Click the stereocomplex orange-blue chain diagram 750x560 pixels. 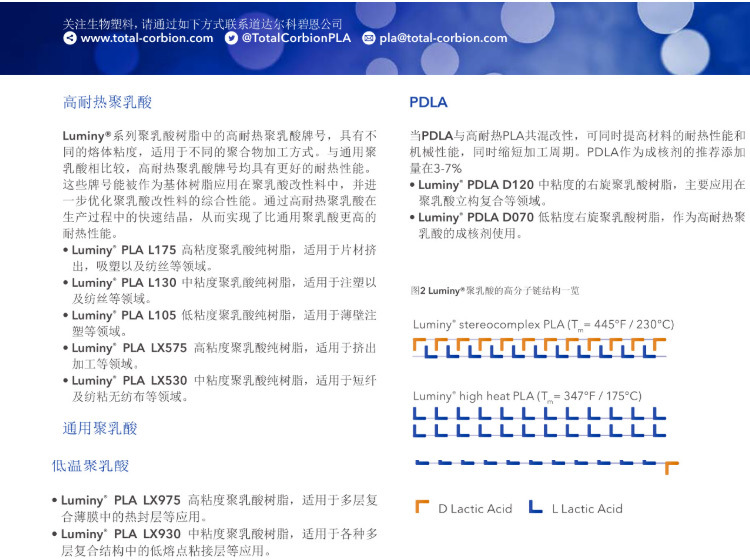540,348
